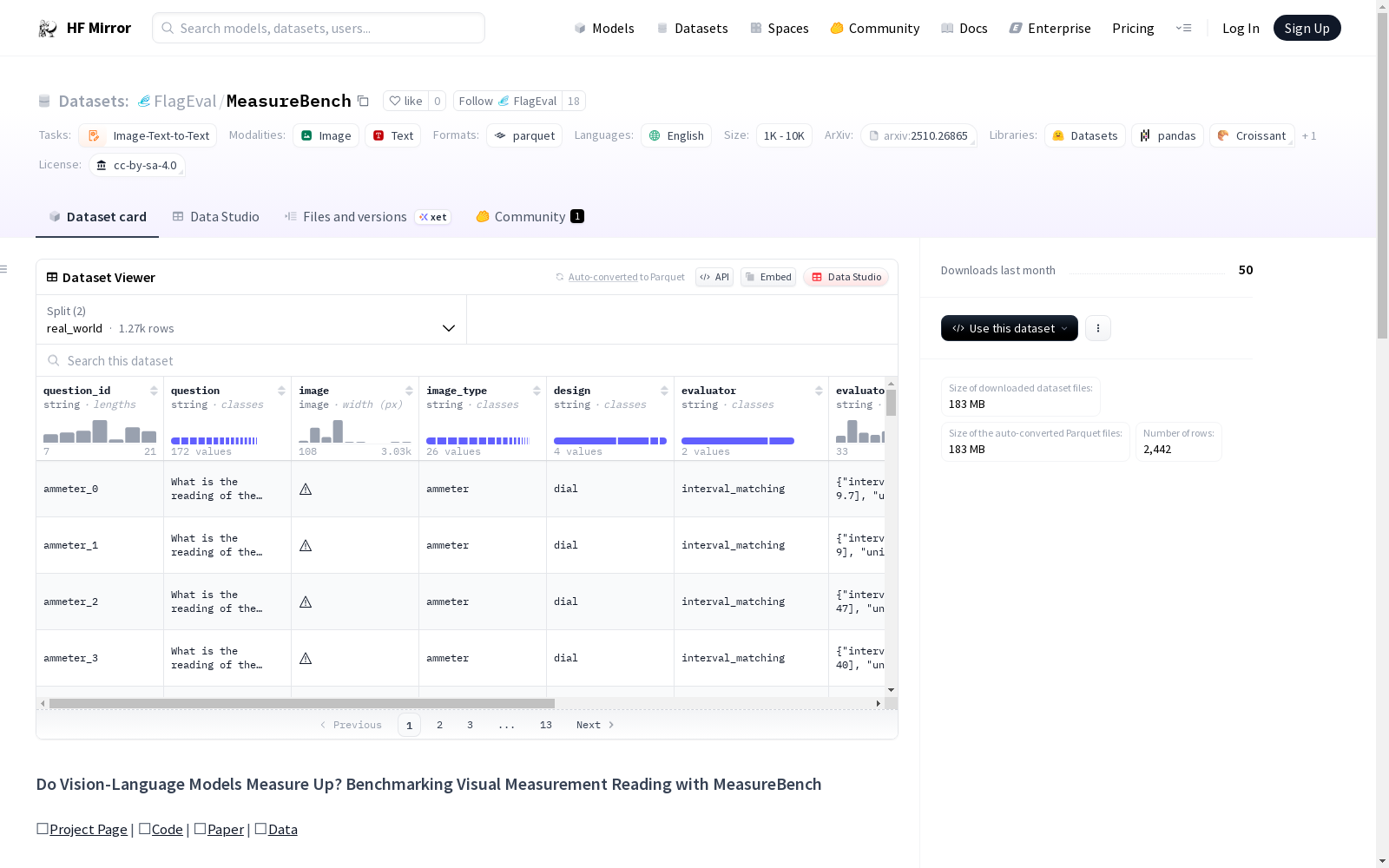
Task: Click the page vertical scrollbar
Action: coord(1382,174)
